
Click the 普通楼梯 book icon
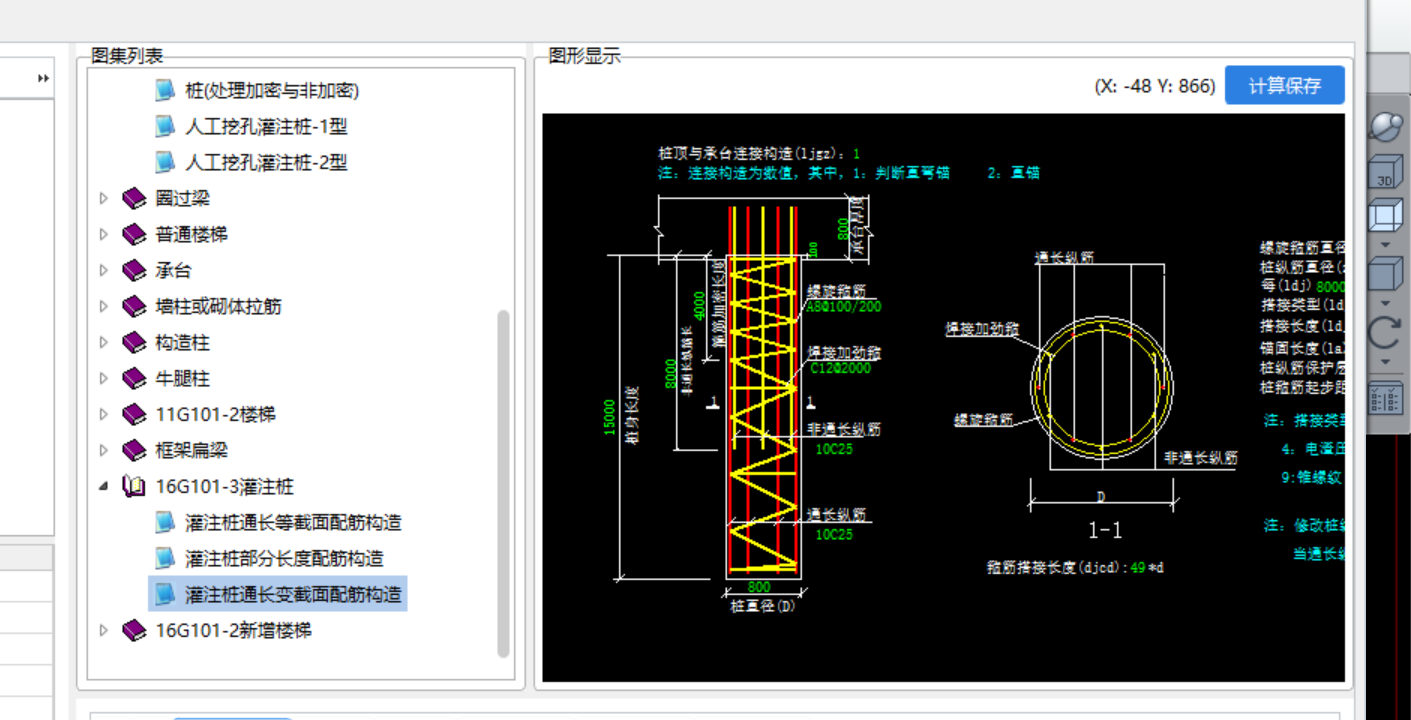(134, 235)
